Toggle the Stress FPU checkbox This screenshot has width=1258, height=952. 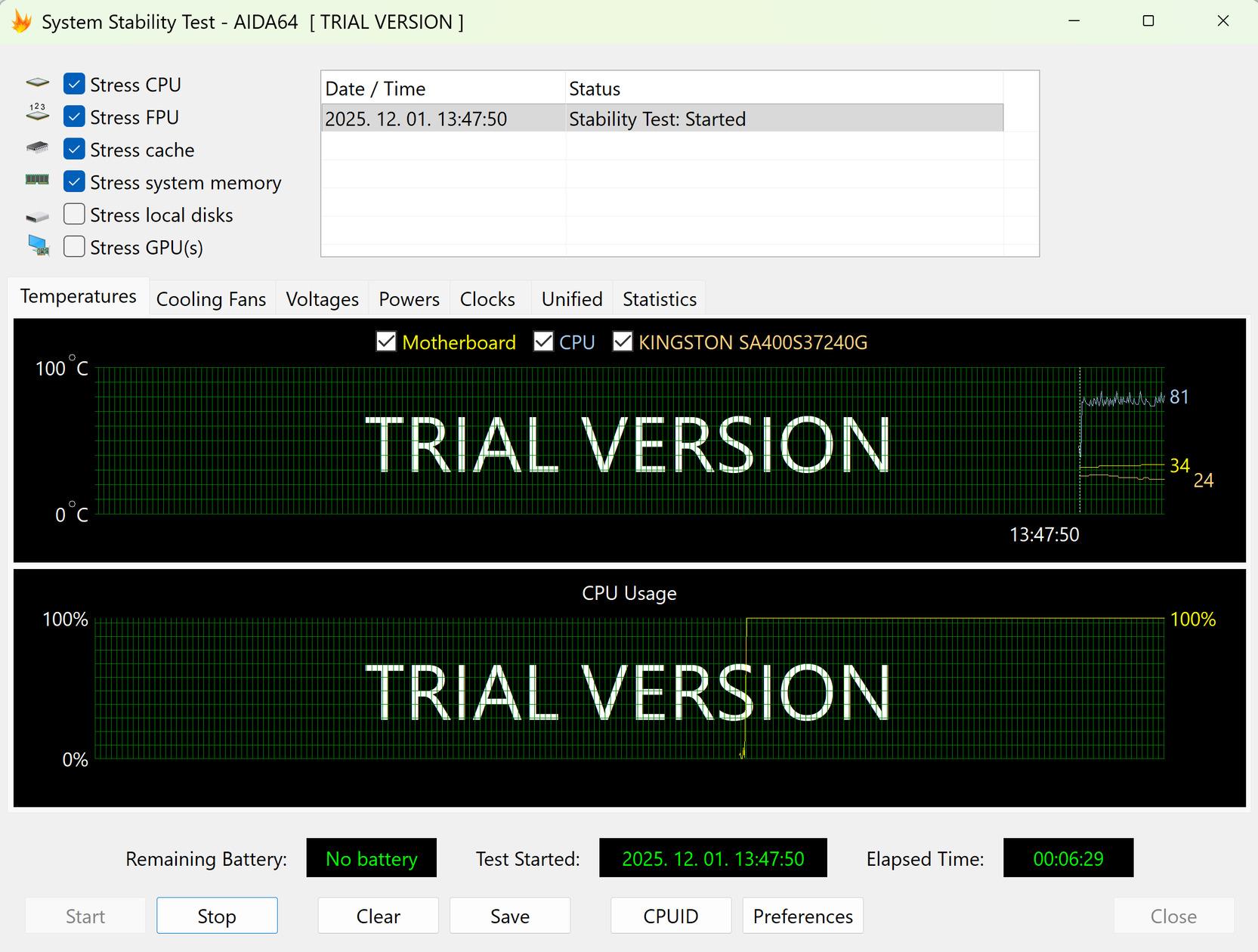click(74, 116)
